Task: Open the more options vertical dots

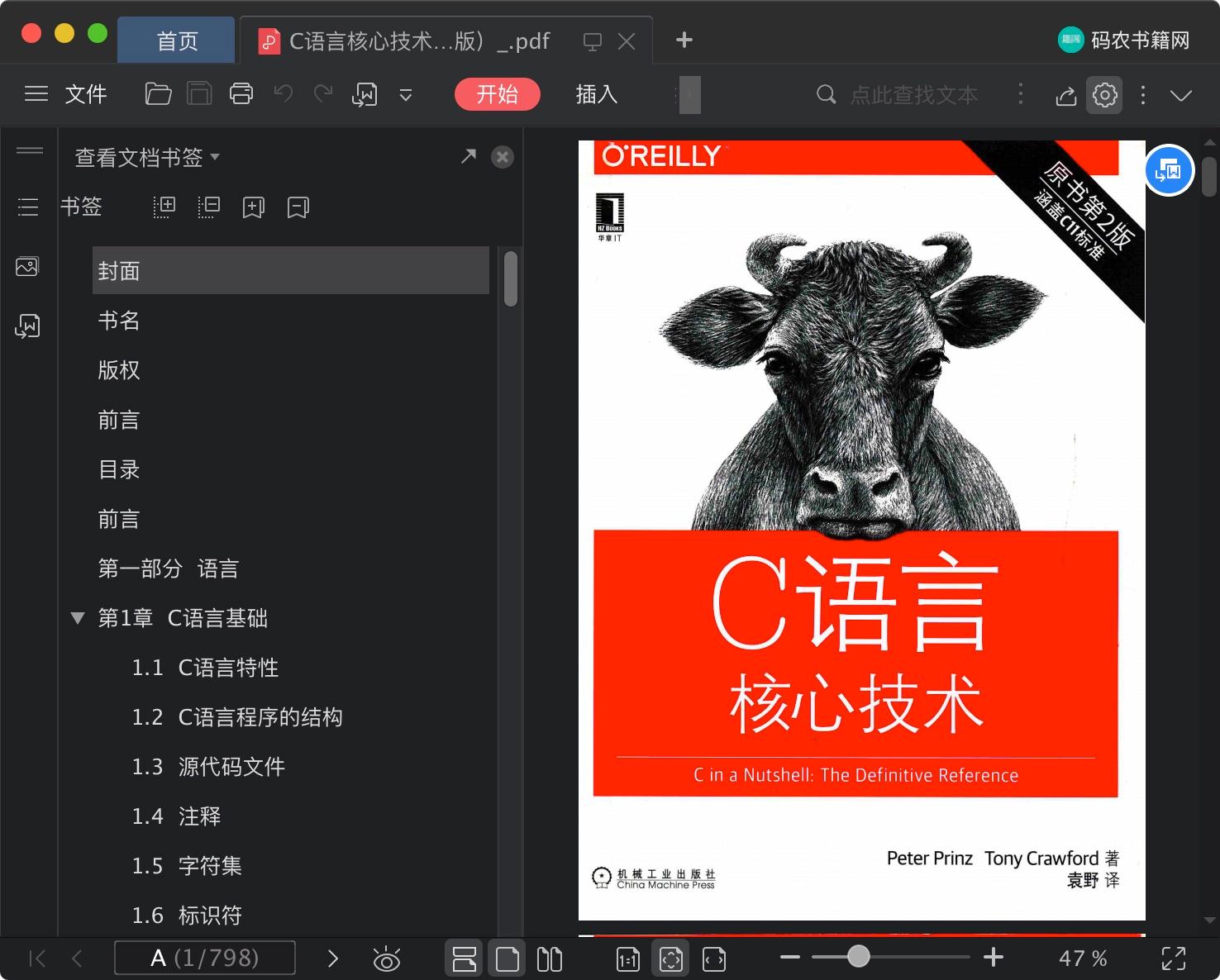Action: coord(1143,95)
